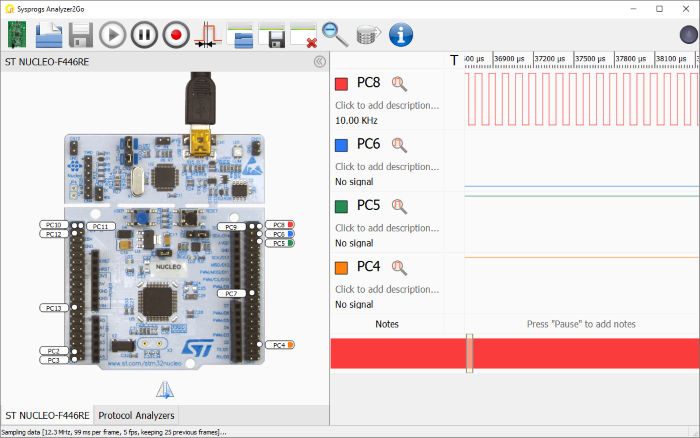Enable the PC11 pin on the board
The image size is (700, 438).
(x=101, y=227)
